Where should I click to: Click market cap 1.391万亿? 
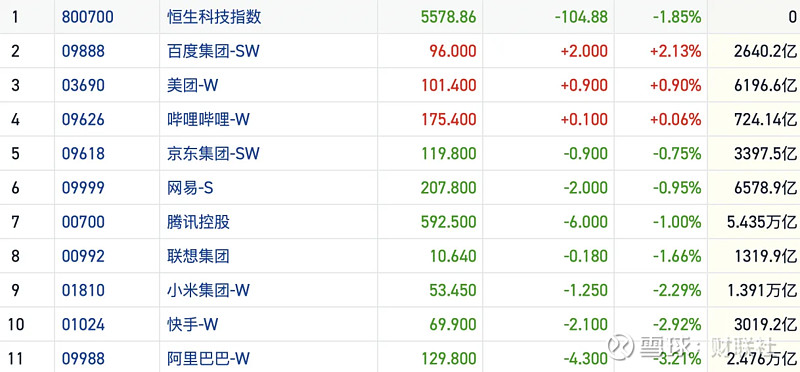click(x=762, y=290)
